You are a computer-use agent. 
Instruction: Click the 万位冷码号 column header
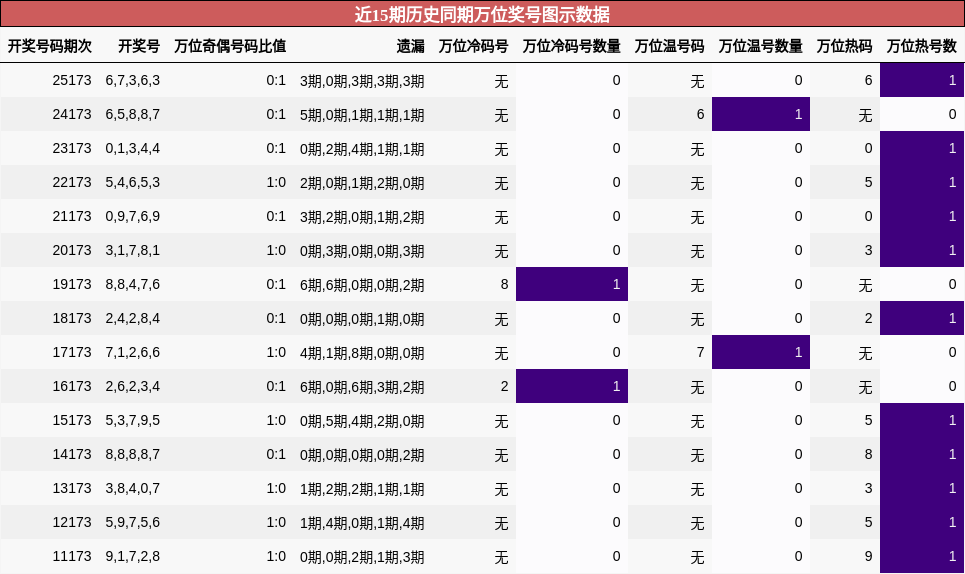(x=473, y=46)
